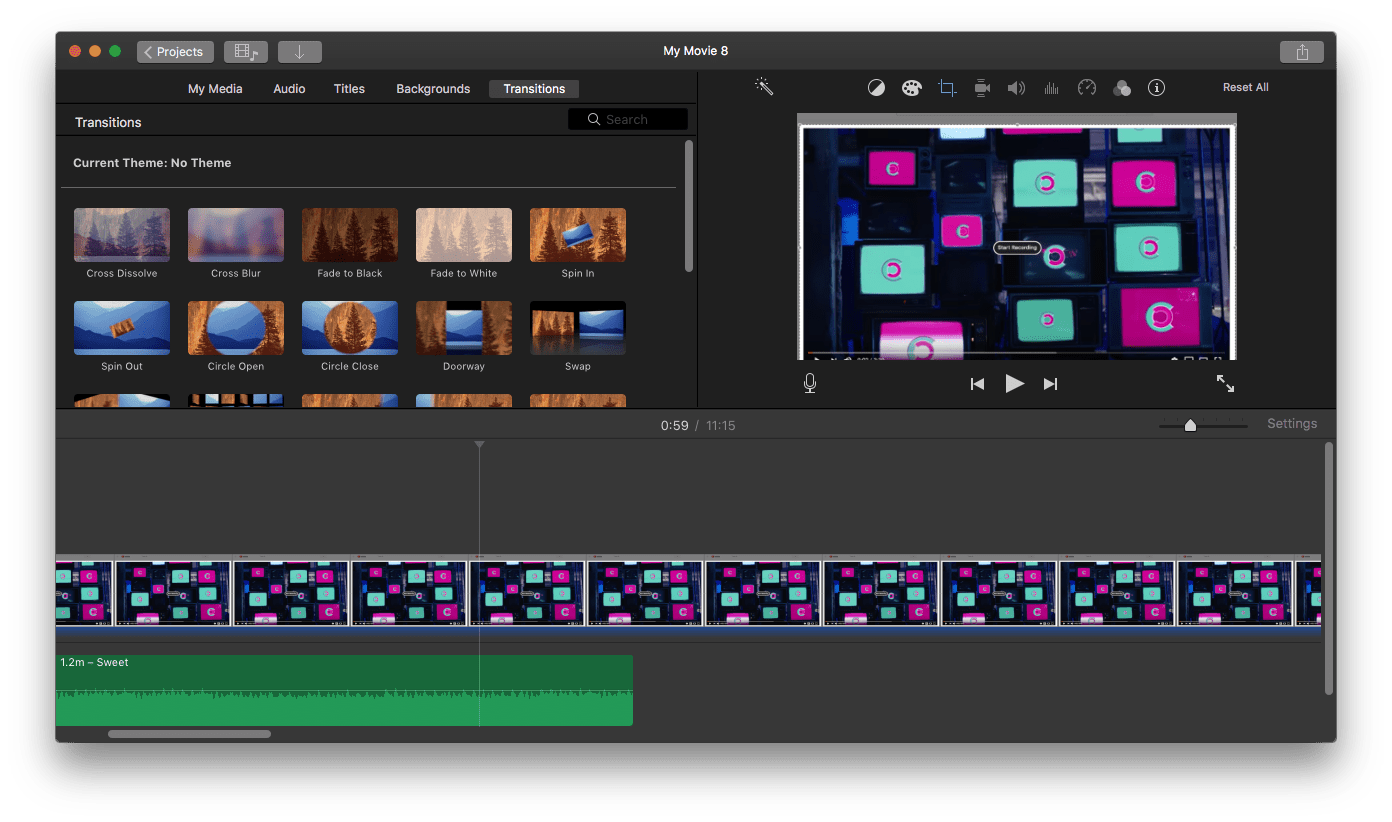This screenshot has height=822, width=1392.
Task: Open the Clip Filter and Audio Effects tool
Action: pos(1121,87)
